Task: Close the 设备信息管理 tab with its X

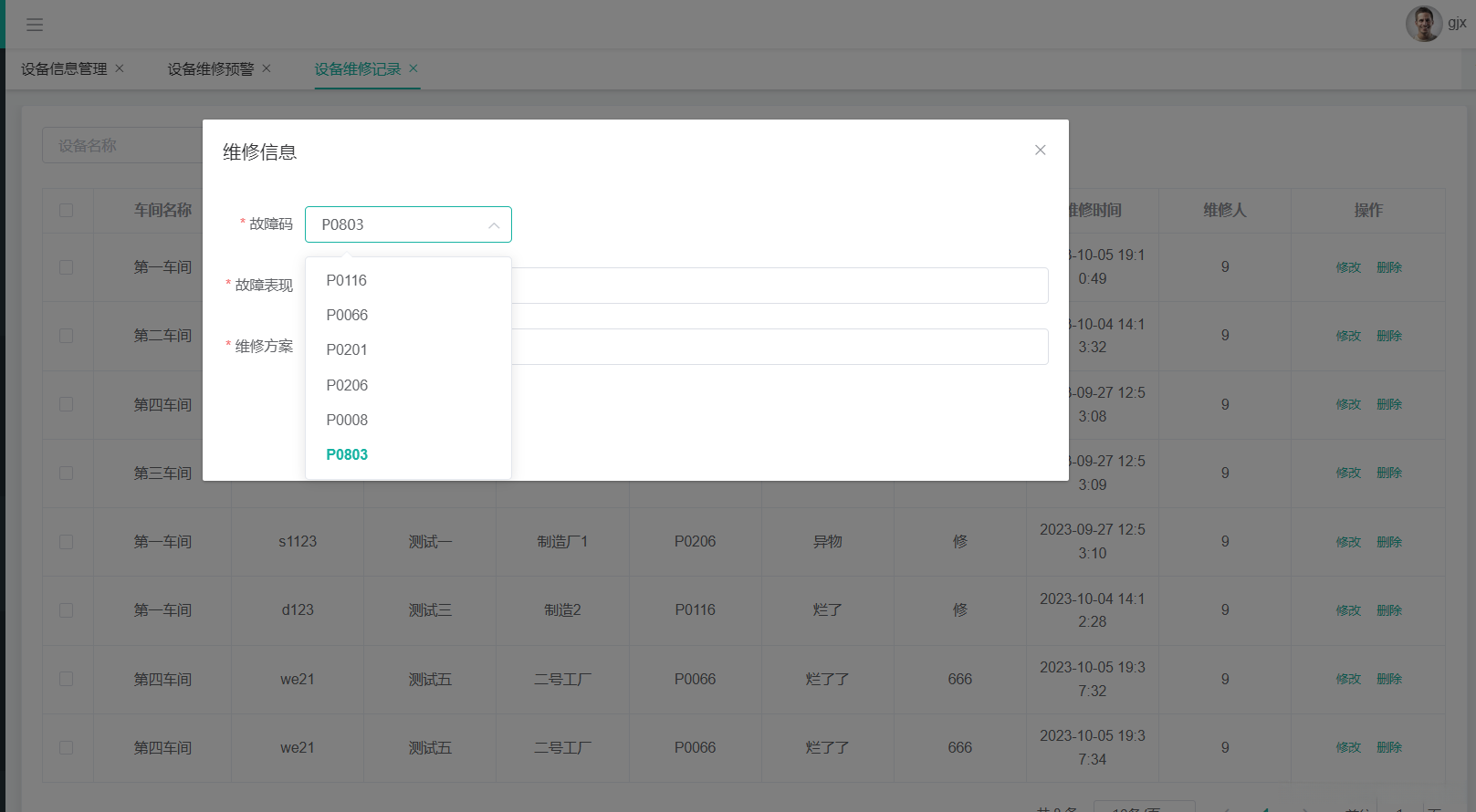Action: (120, 68)
